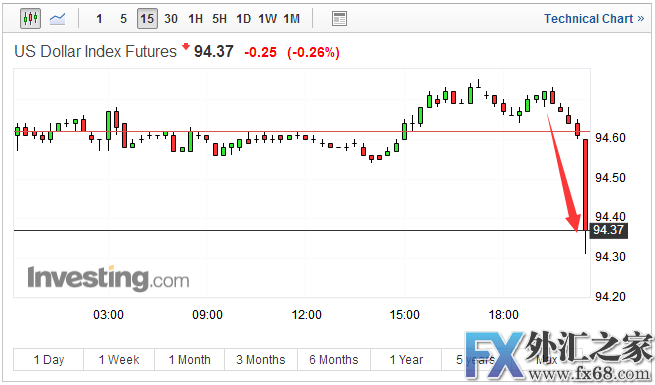Click the US Dollar Index Futures title
This screenshot has width=655, height=385.
pos(96,51)
